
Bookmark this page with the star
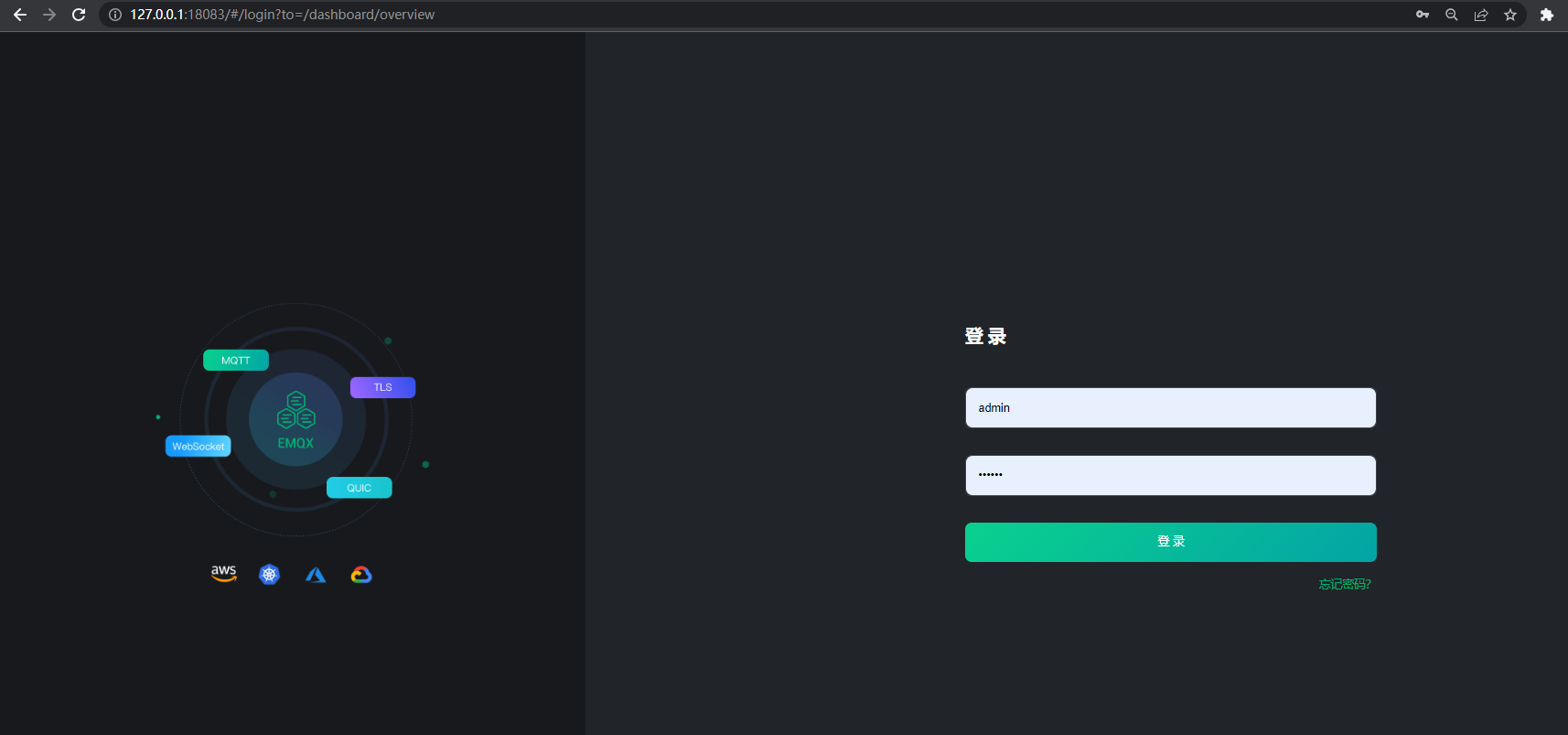click(1510, 15)
